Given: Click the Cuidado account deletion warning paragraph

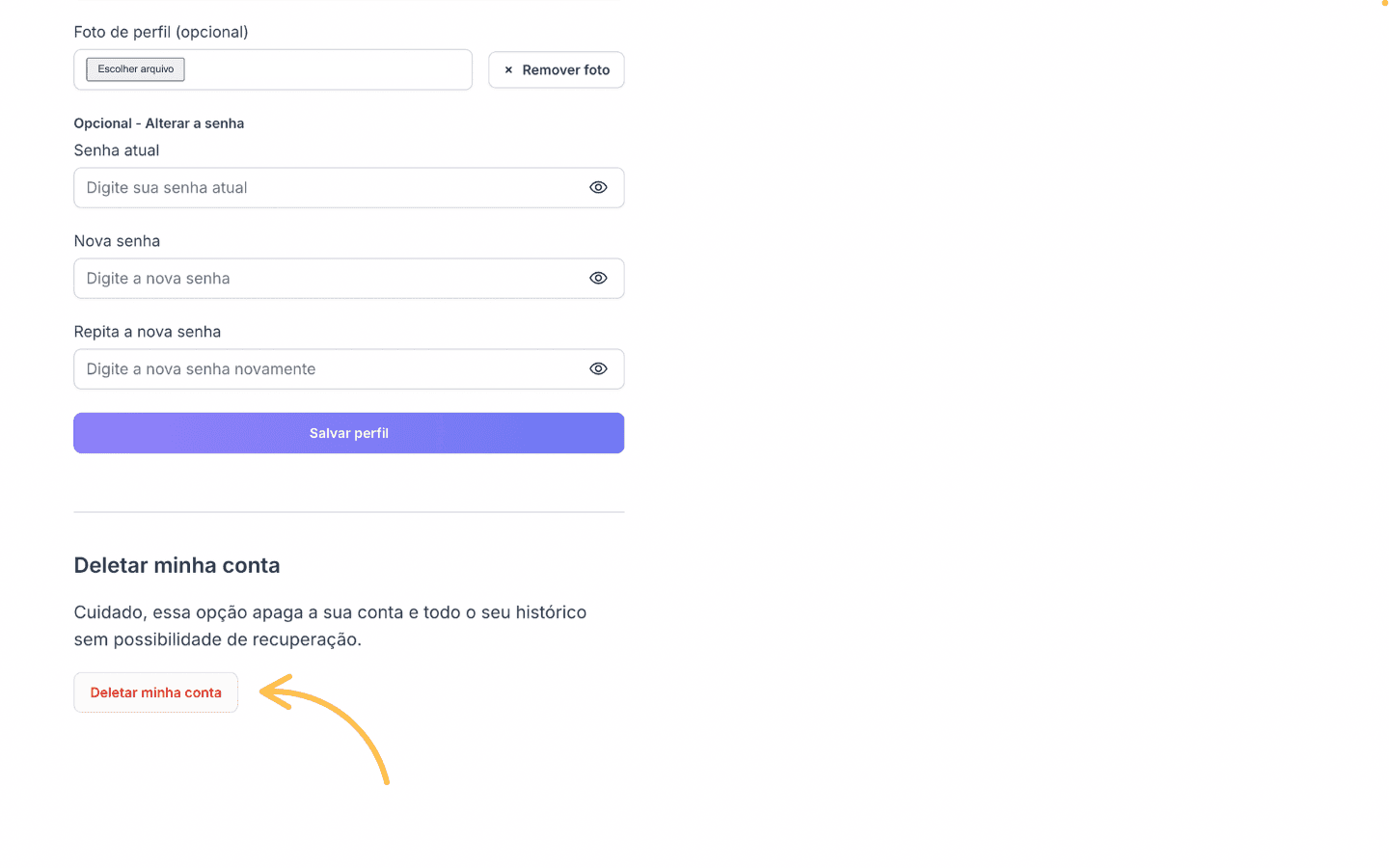Looking at the screenshot, I should point(330,626).
